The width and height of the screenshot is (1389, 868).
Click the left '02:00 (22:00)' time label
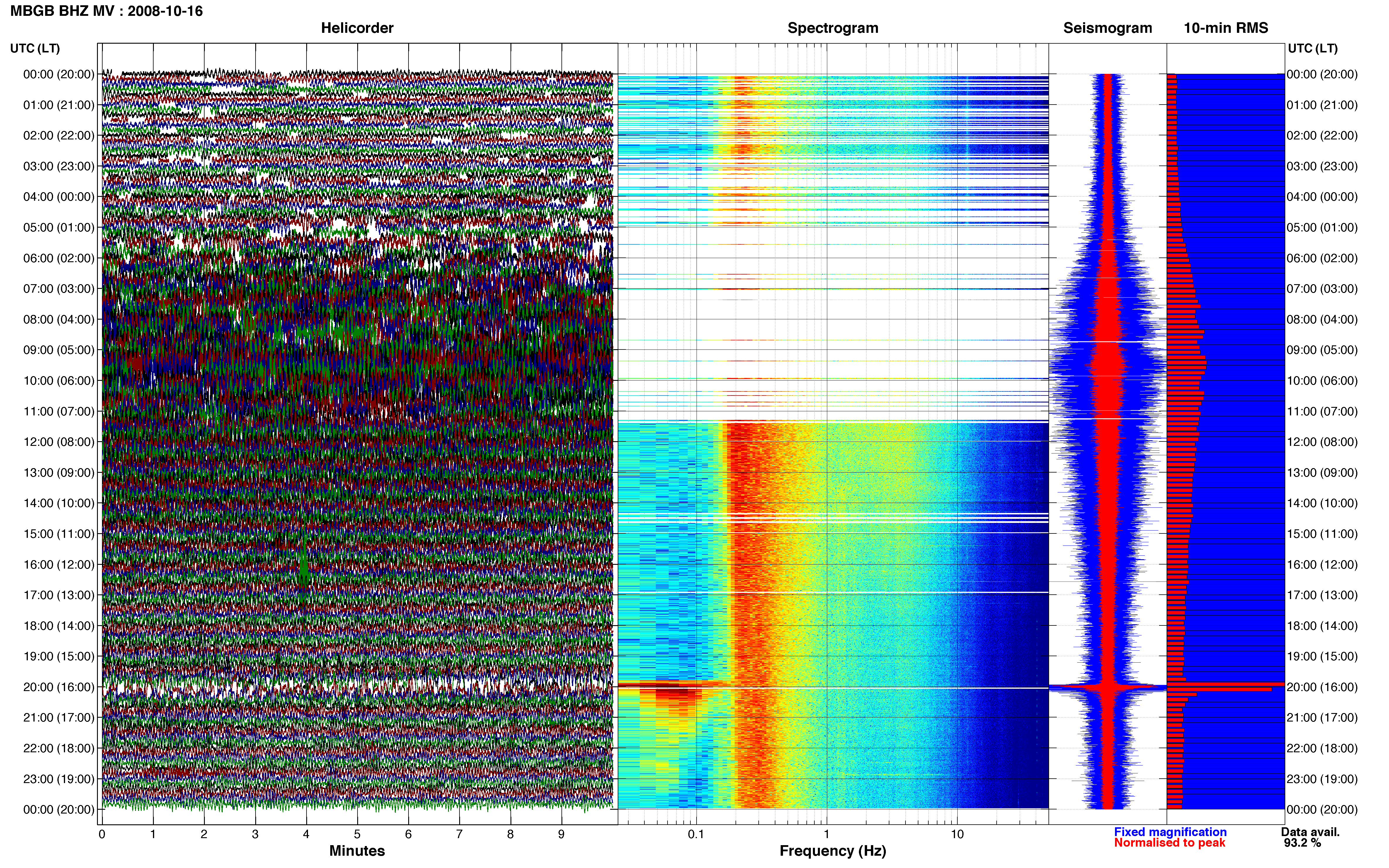pos(59,135)
